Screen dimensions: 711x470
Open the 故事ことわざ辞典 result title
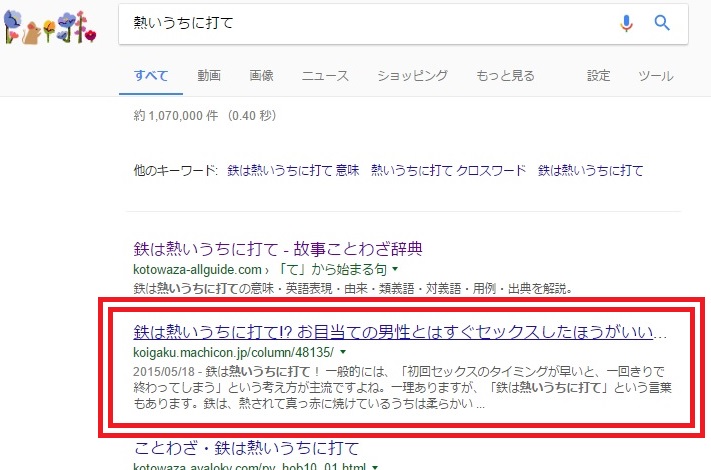[x=278, y=249]
